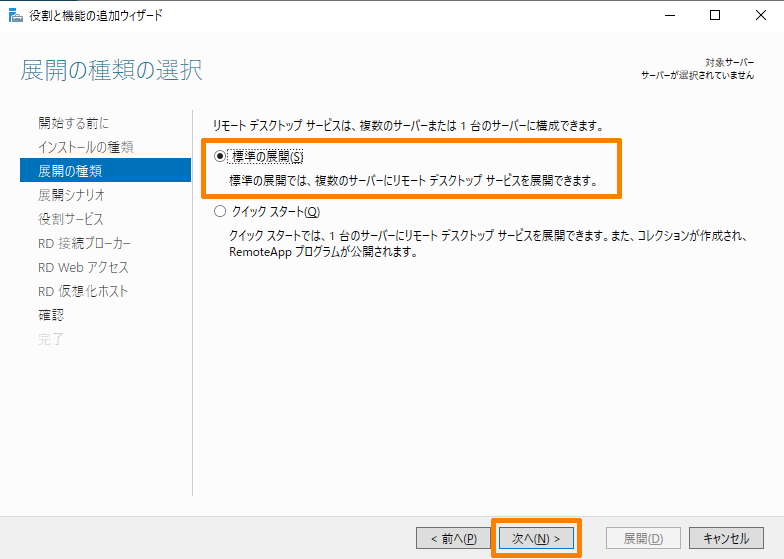Open the 確認 step
The height and width of the screenshot is (559, 784).
pos(51,315)
